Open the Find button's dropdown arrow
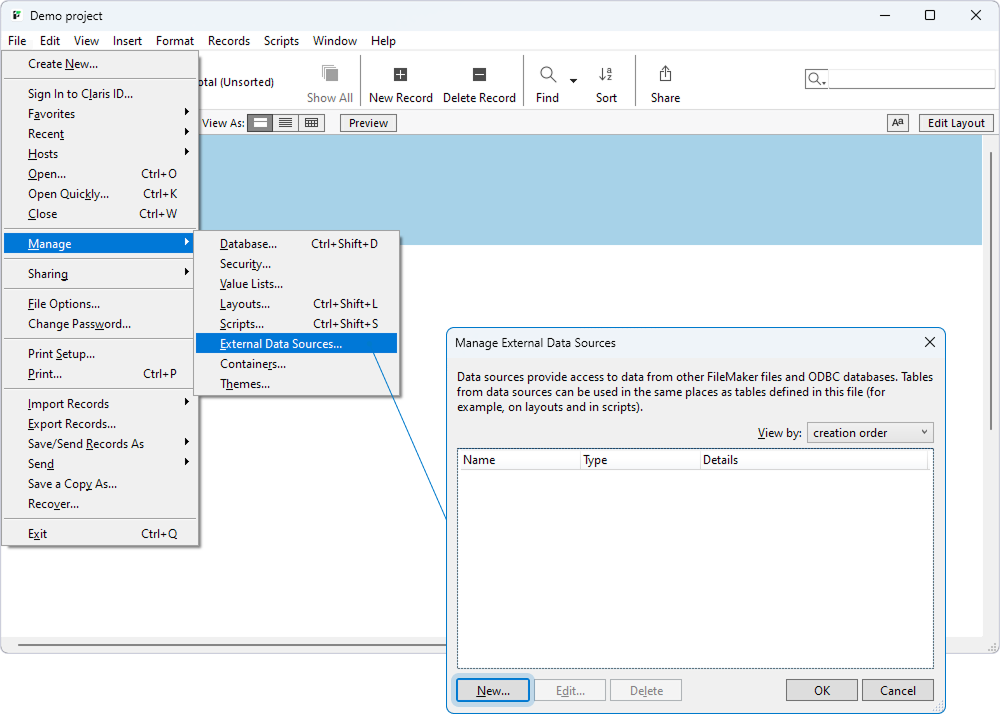Screen dimensions: 1000x714 click(x=571, y=80)
